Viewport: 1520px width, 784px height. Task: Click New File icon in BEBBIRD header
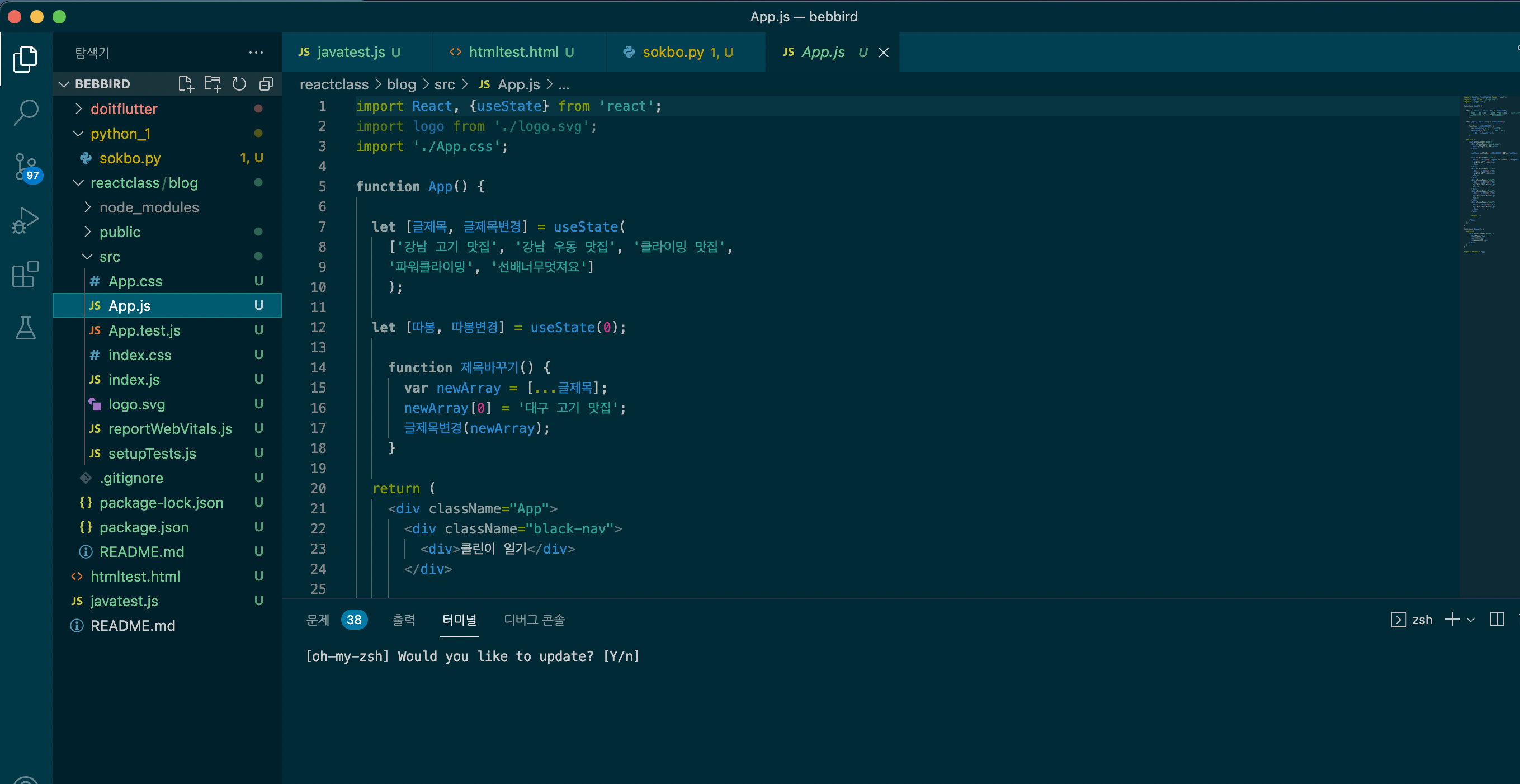pyautogui.click(x=185, y=84)
